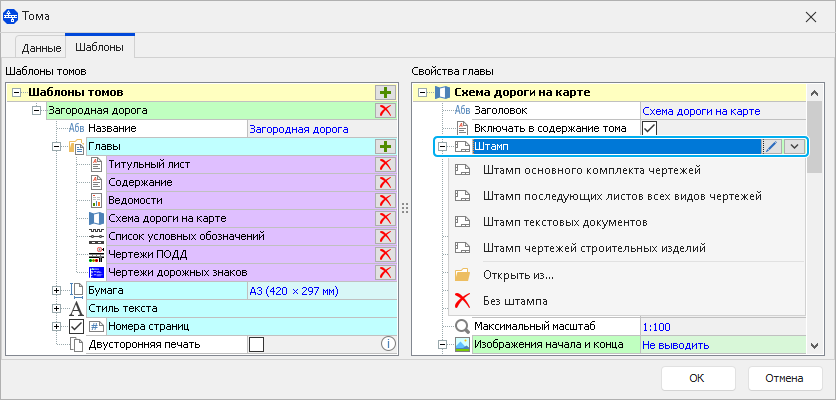Click info icon beside Двусторонняя печать
Viewport: 836px width, 400px height.
(389, 344)
